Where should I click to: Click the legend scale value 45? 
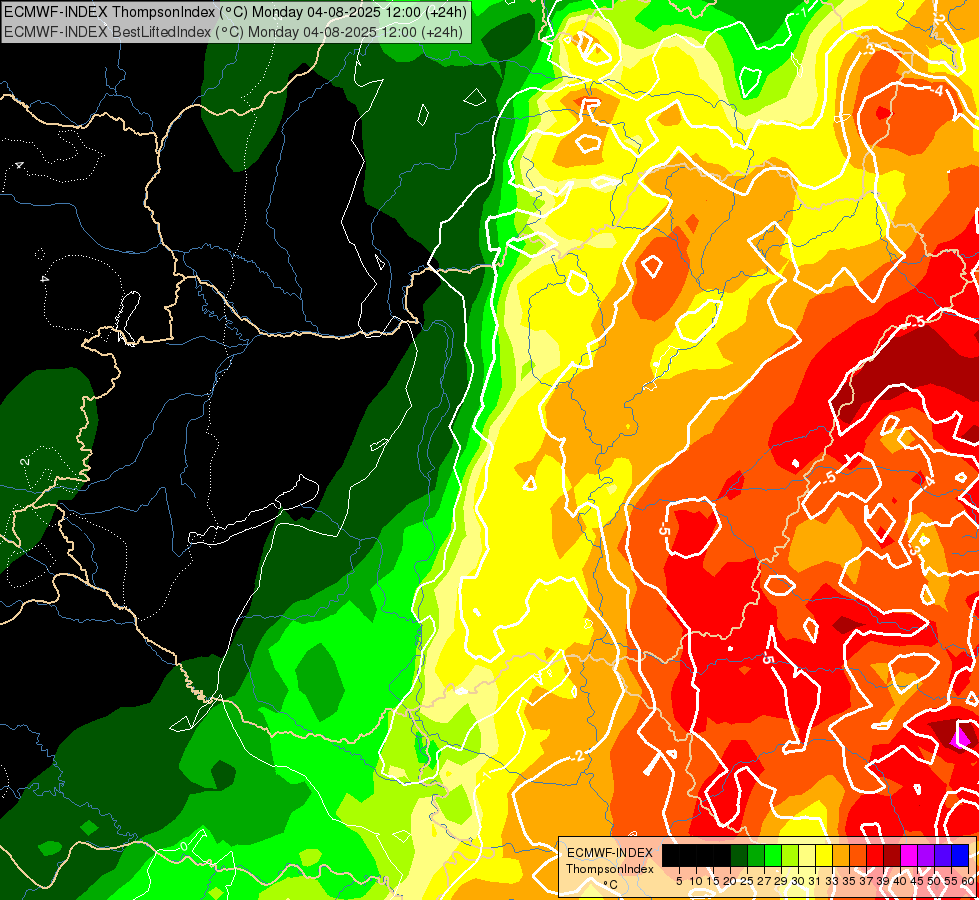(918, 881)
